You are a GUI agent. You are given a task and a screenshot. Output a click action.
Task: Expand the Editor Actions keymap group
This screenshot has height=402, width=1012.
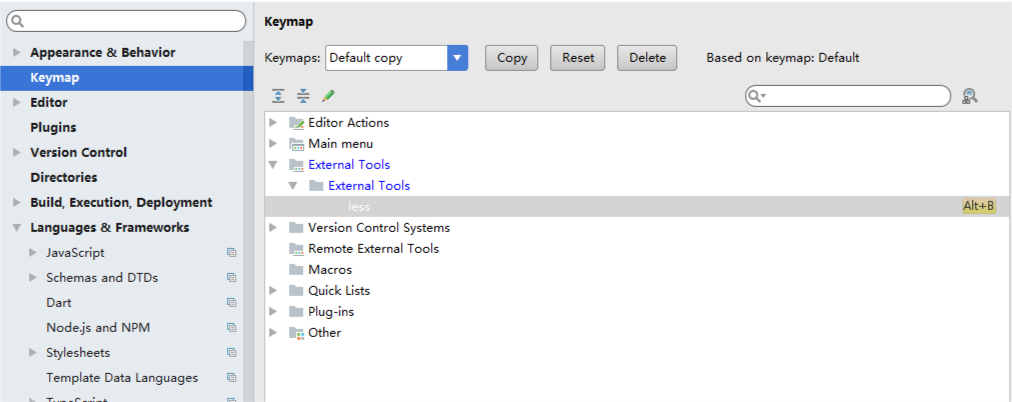[274, 123]
